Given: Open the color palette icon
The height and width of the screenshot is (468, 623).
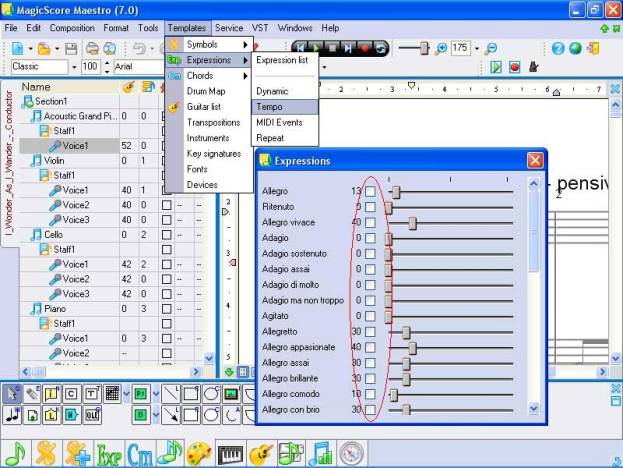Looking at the screenshot, I should click(x=200, y=454).
